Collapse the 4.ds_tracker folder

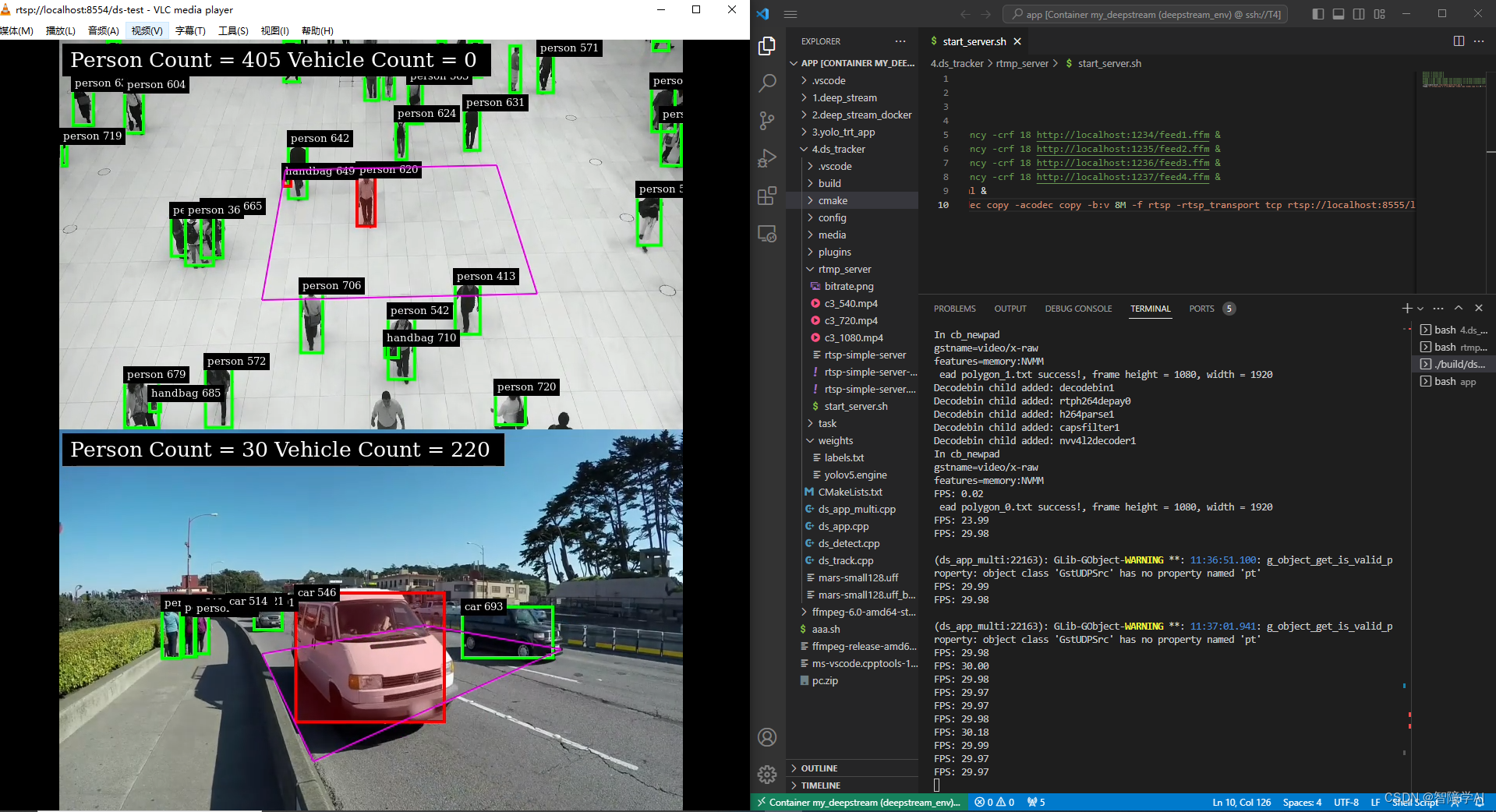pyautogui.click(x=852, y=150)
